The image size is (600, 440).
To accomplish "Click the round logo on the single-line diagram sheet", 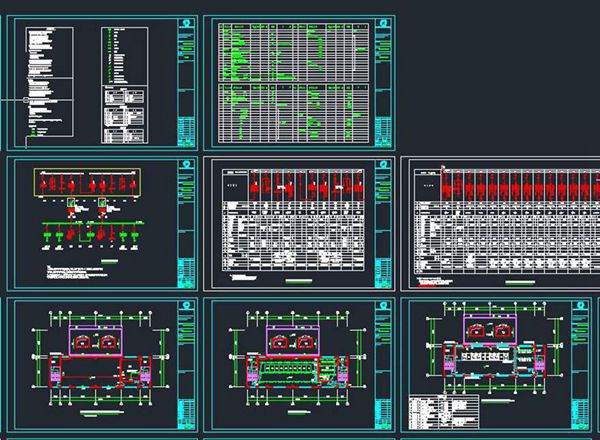I will pyautogui.click(x=185, y=167).
